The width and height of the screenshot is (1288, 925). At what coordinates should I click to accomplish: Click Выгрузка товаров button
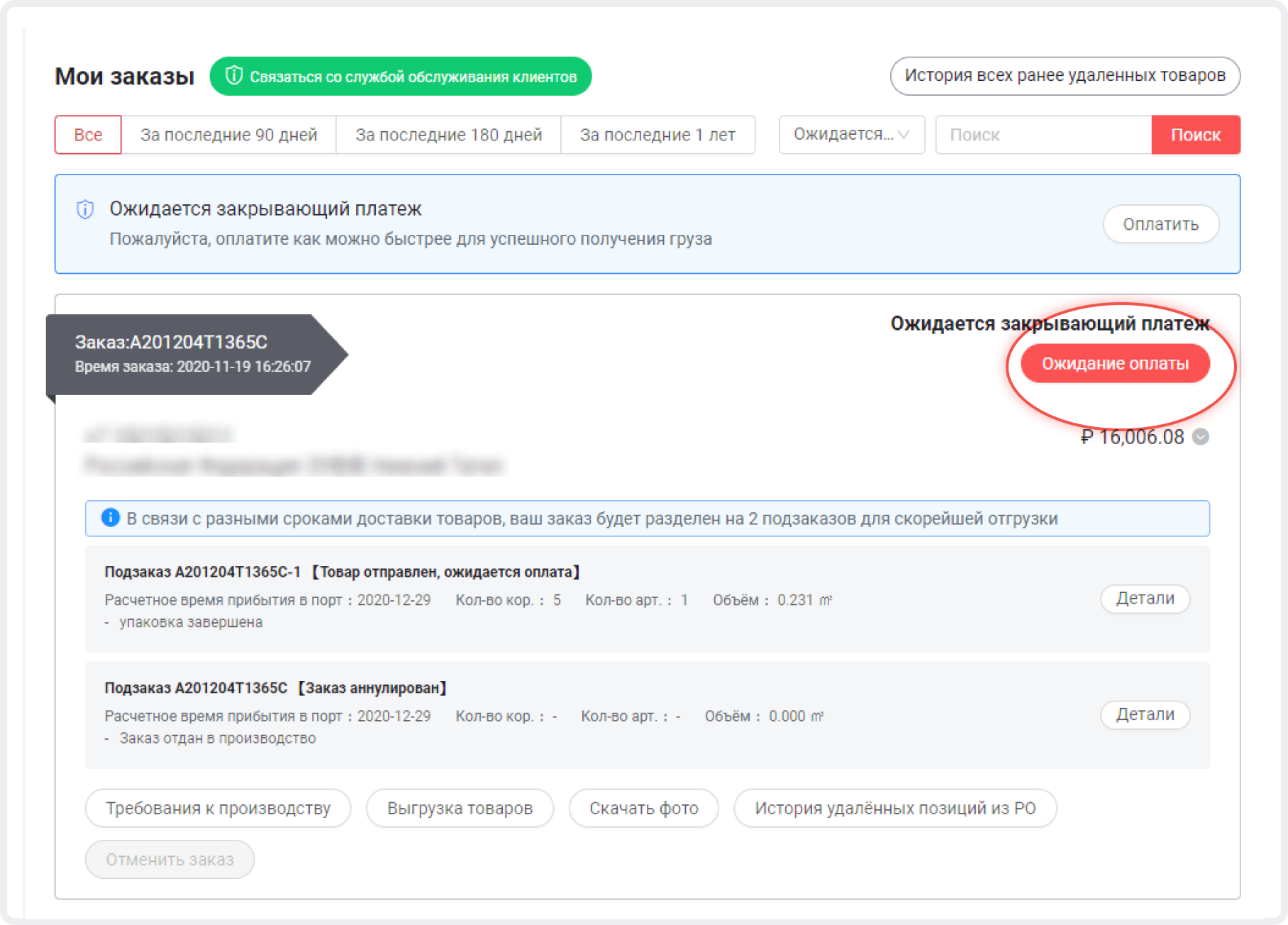(x=460, y=808)
